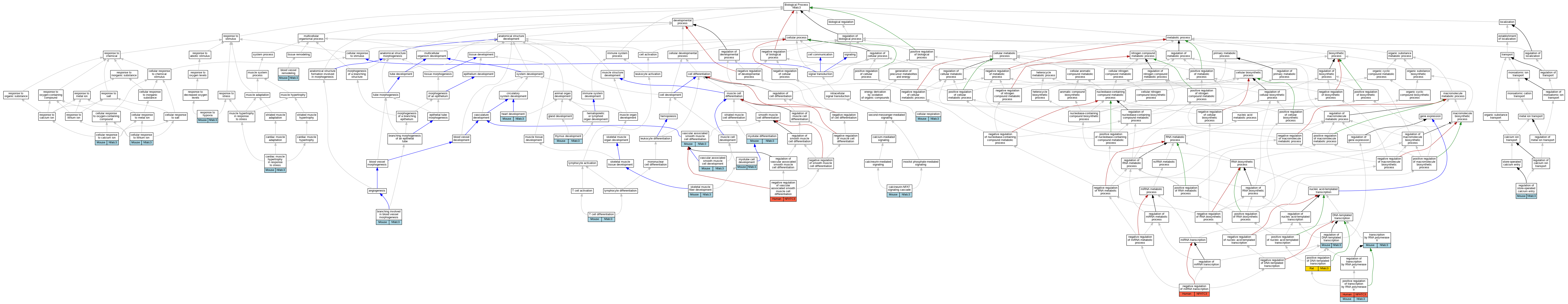Screen dimensions: 1568x304
Task: Click the 'lymphocyte activation' node
Action: coord(583,163)
